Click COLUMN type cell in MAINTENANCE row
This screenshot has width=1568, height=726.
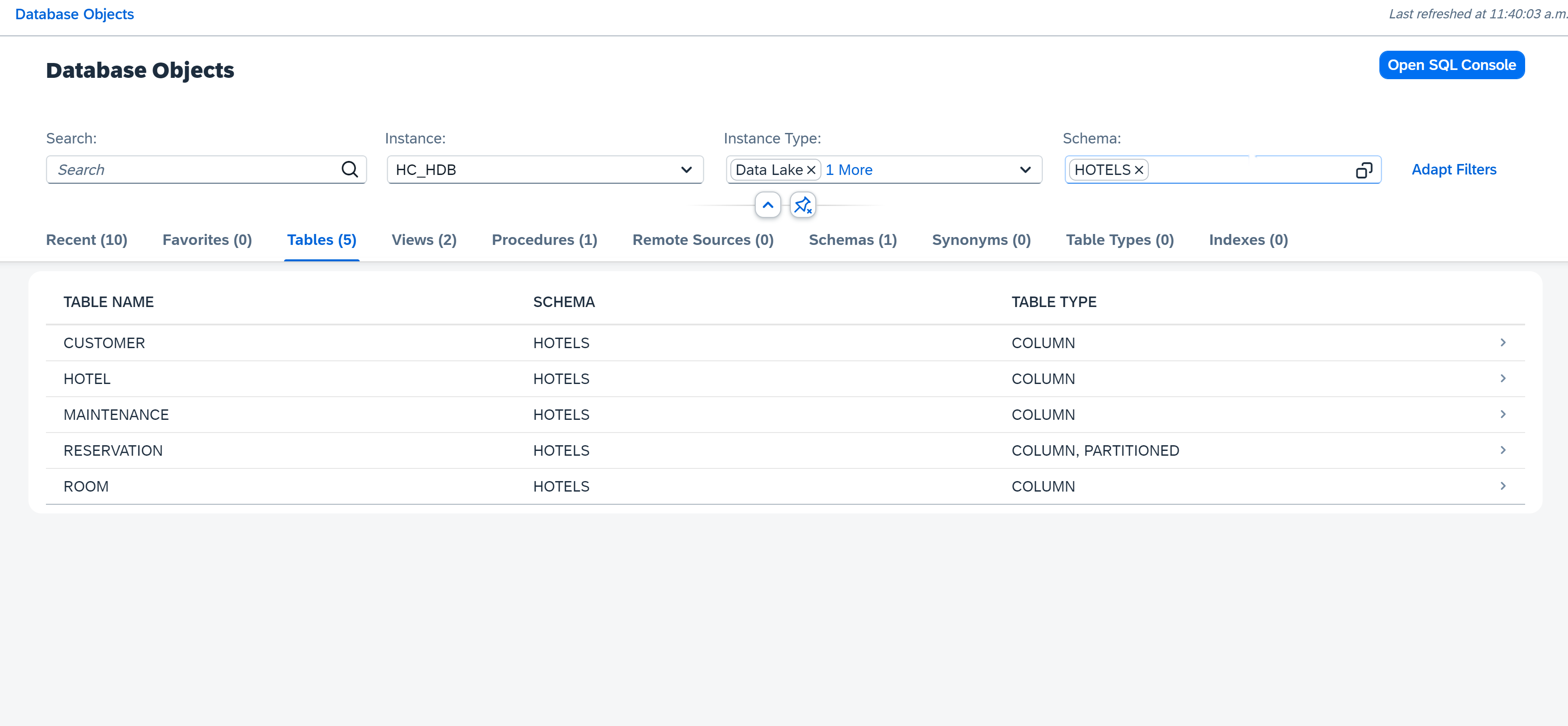click(x=1043, y=415)
